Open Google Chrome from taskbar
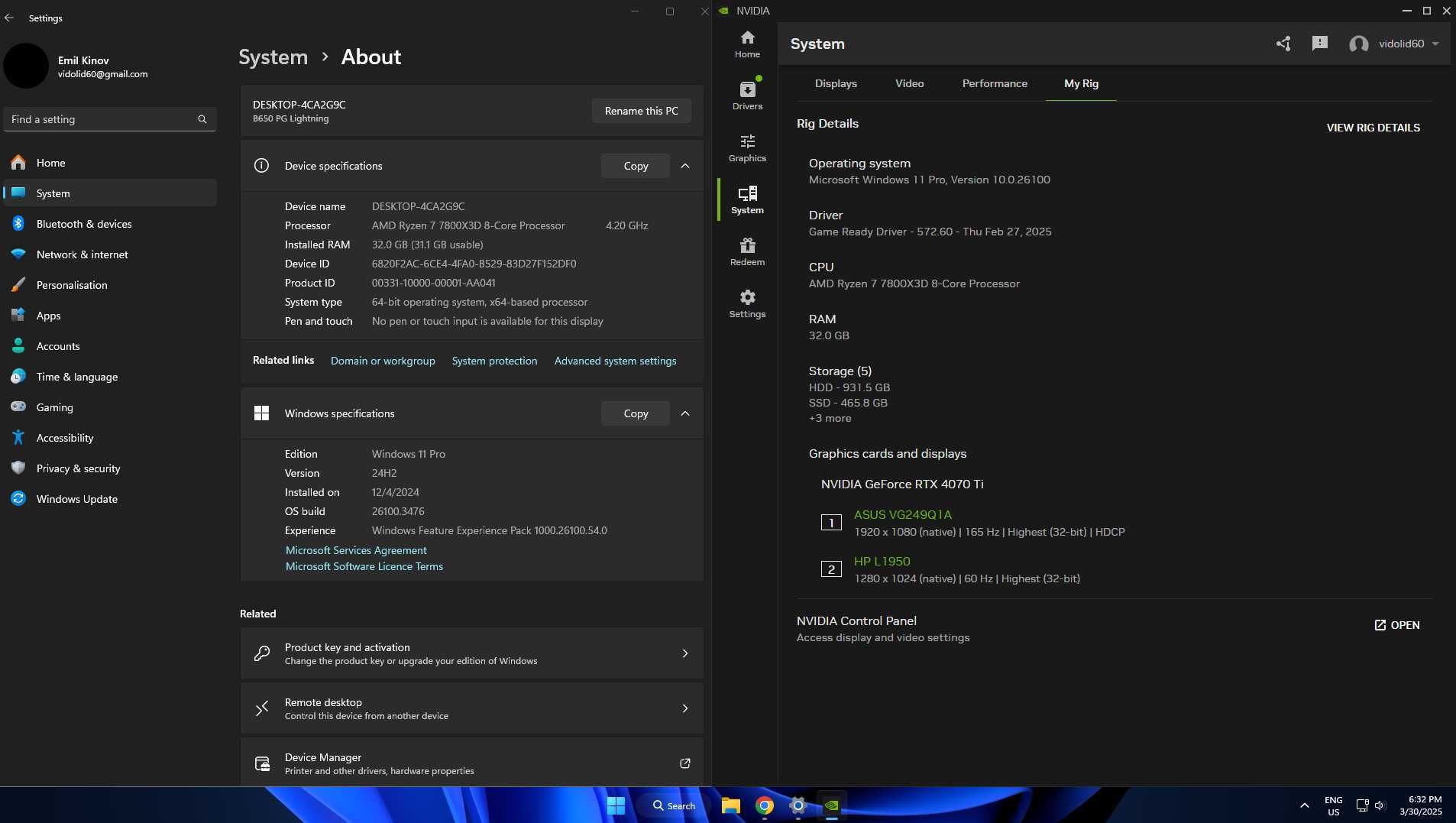This screenshot has width=1456, height=823. [x=765, y=805]
